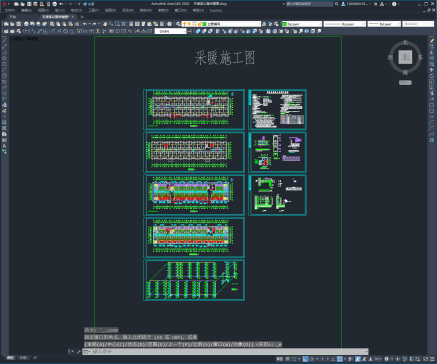Click the add layout plus button at bottom
The image size is (437, 364).
coord(35,358)
